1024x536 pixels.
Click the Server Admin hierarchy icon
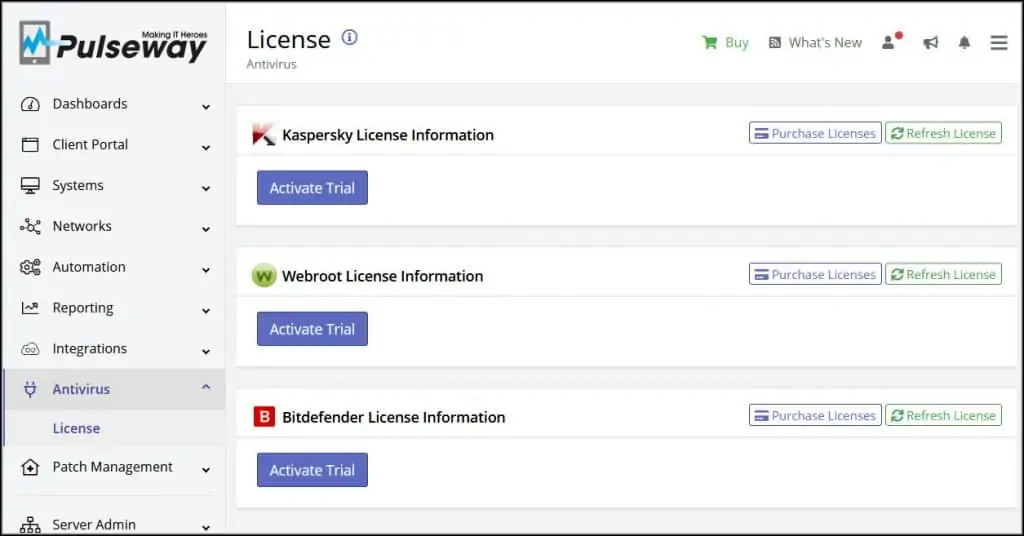tap(30, 524)
